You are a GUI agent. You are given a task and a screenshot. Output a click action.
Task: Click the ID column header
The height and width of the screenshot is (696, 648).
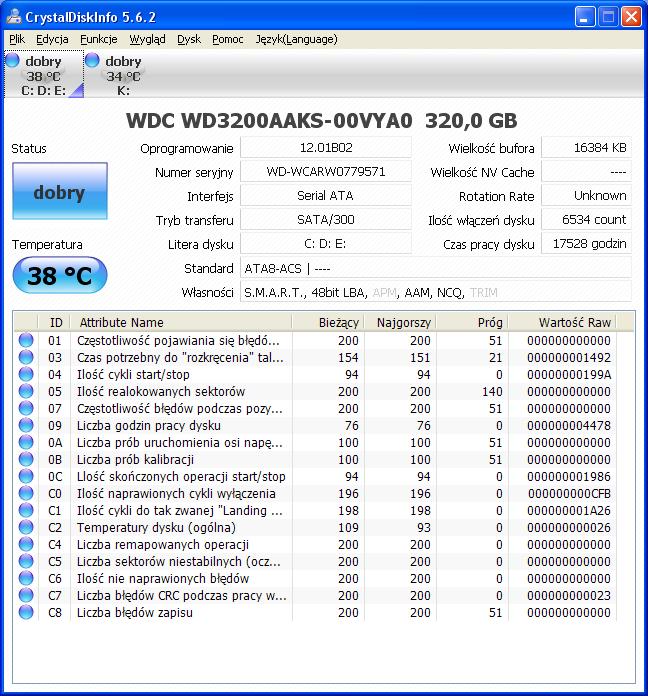54,322
